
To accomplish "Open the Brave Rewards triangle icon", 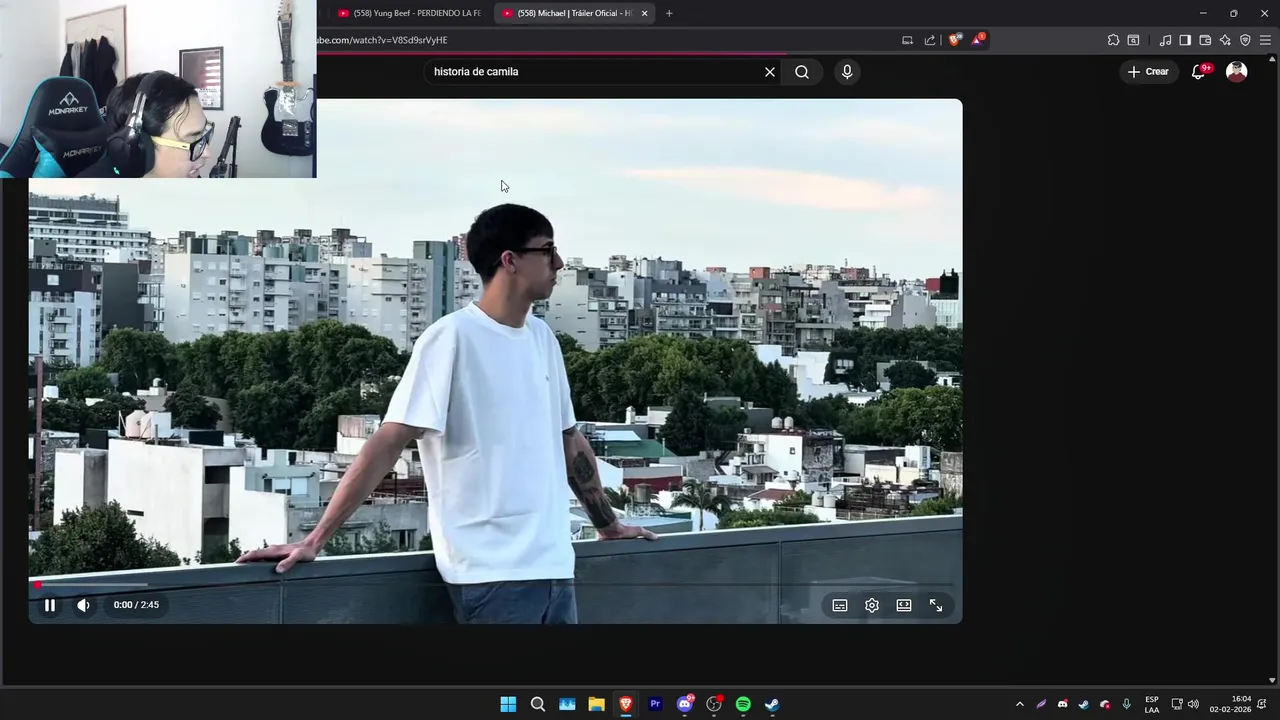I will [978, 40].
